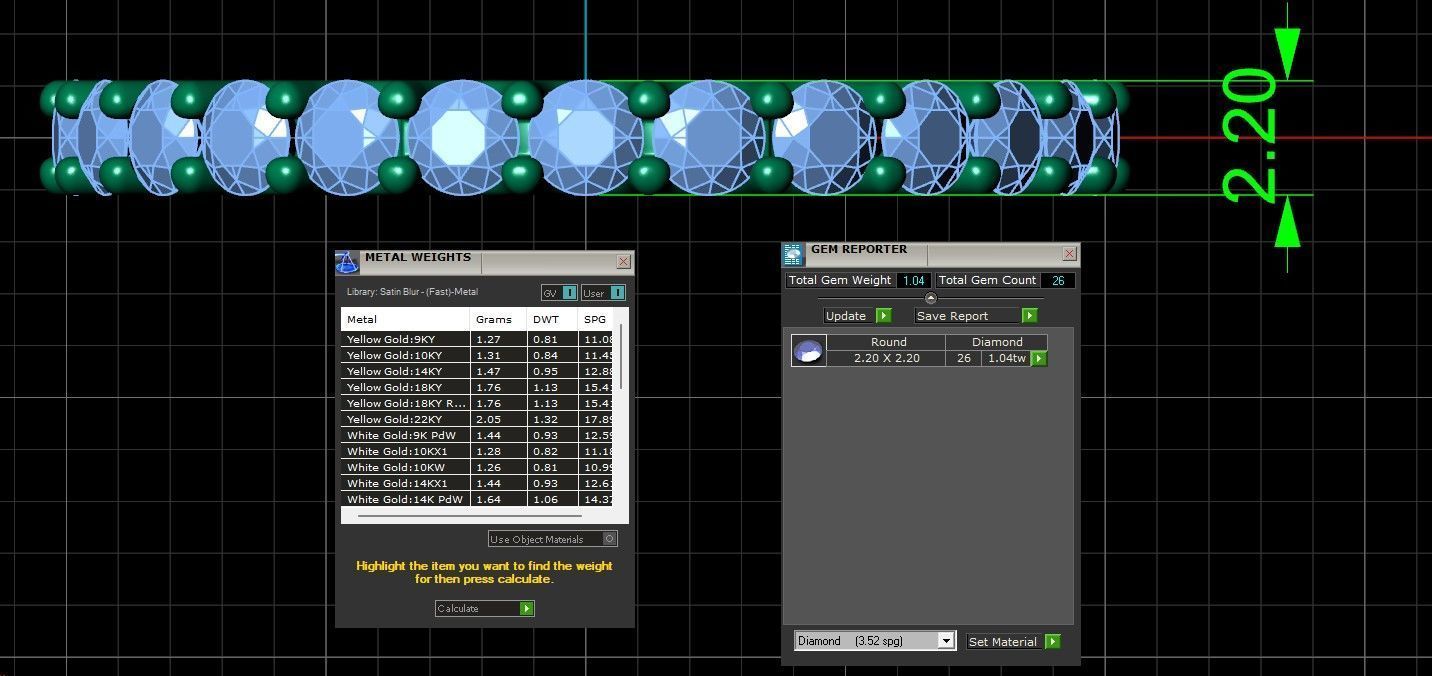Click the 1.13 DWT value for Yellow Gold:18KY
This screenshot has height=676, width=1432.
point(552,387)
